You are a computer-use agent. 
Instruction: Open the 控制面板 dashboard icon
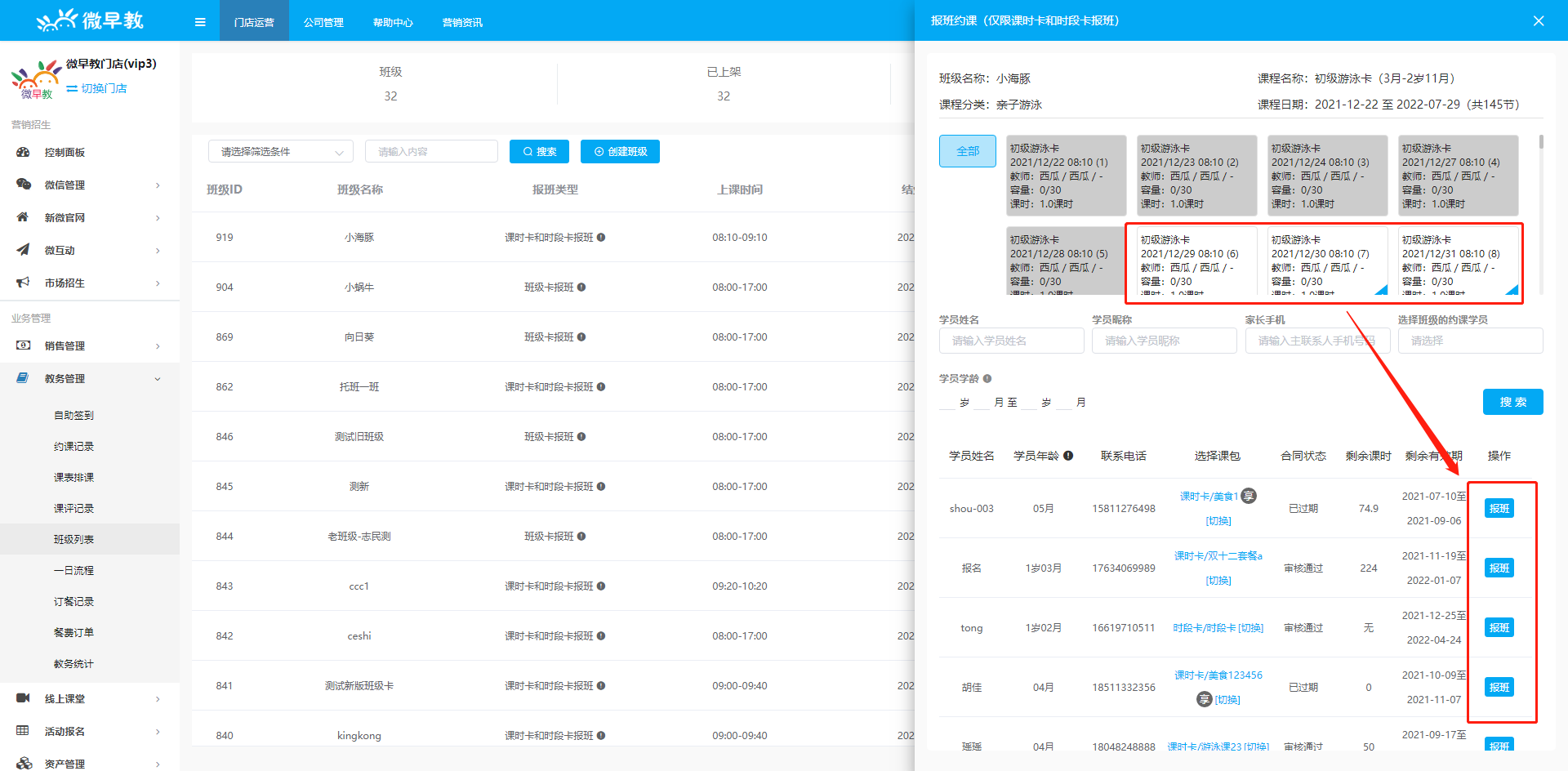23,152
